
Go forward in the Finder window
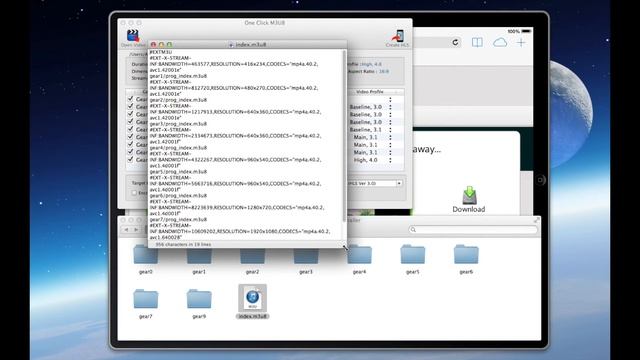(136, 230)
